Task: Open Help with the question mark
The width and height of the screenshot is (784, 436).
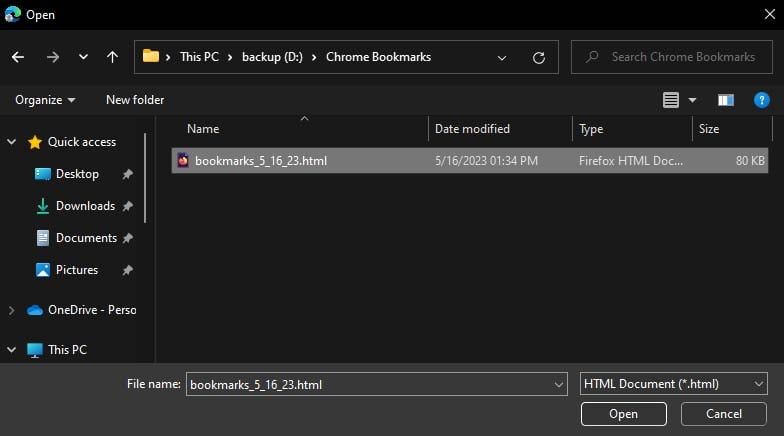Action: pyautogui.click(x=762, y=100)
